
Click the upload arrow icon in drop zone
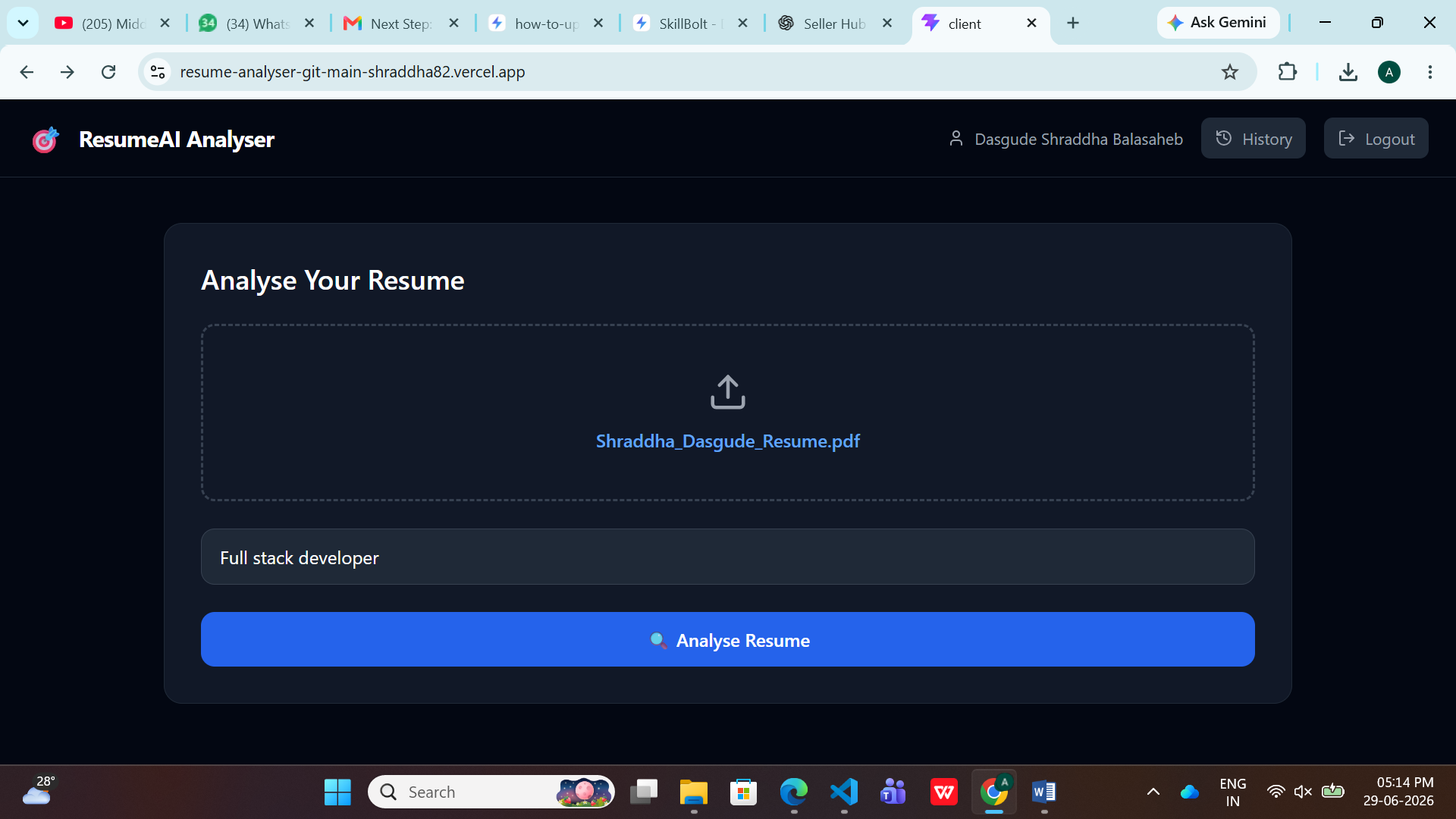pyautogui.click(x=728, y=392)
